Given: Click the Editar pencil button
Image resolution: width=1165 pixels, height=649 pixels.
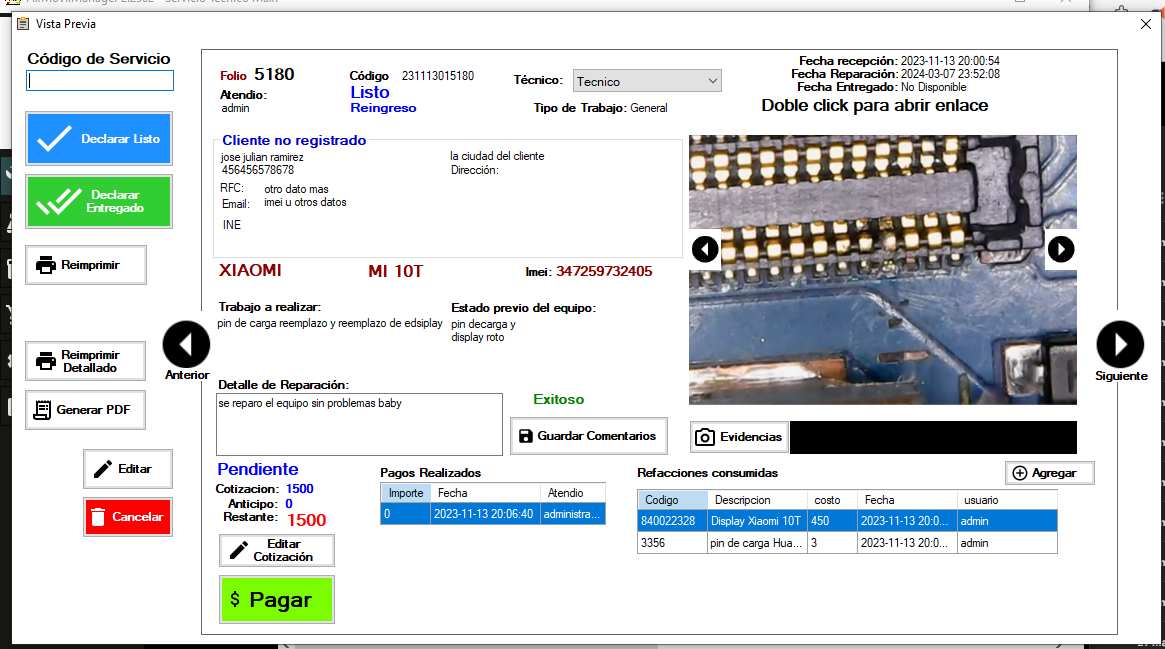Looking at the screenshot, I should coord(128,469).
